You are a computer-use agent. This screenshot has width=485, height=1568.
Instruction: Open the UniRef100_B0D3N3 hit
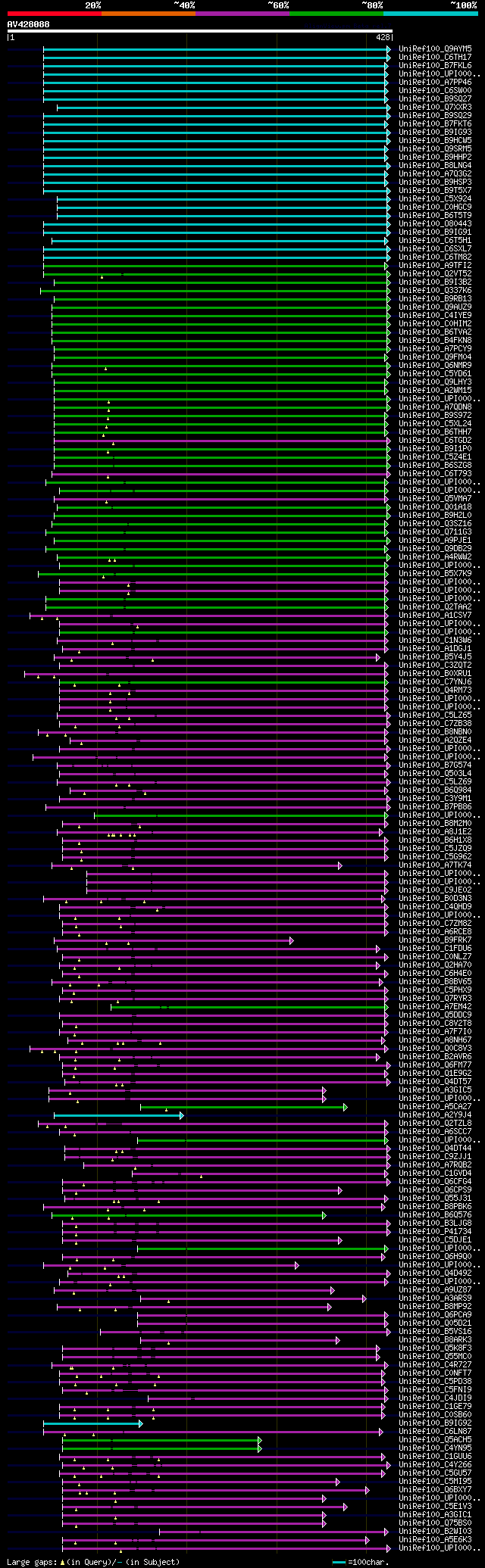click(435, 898)
